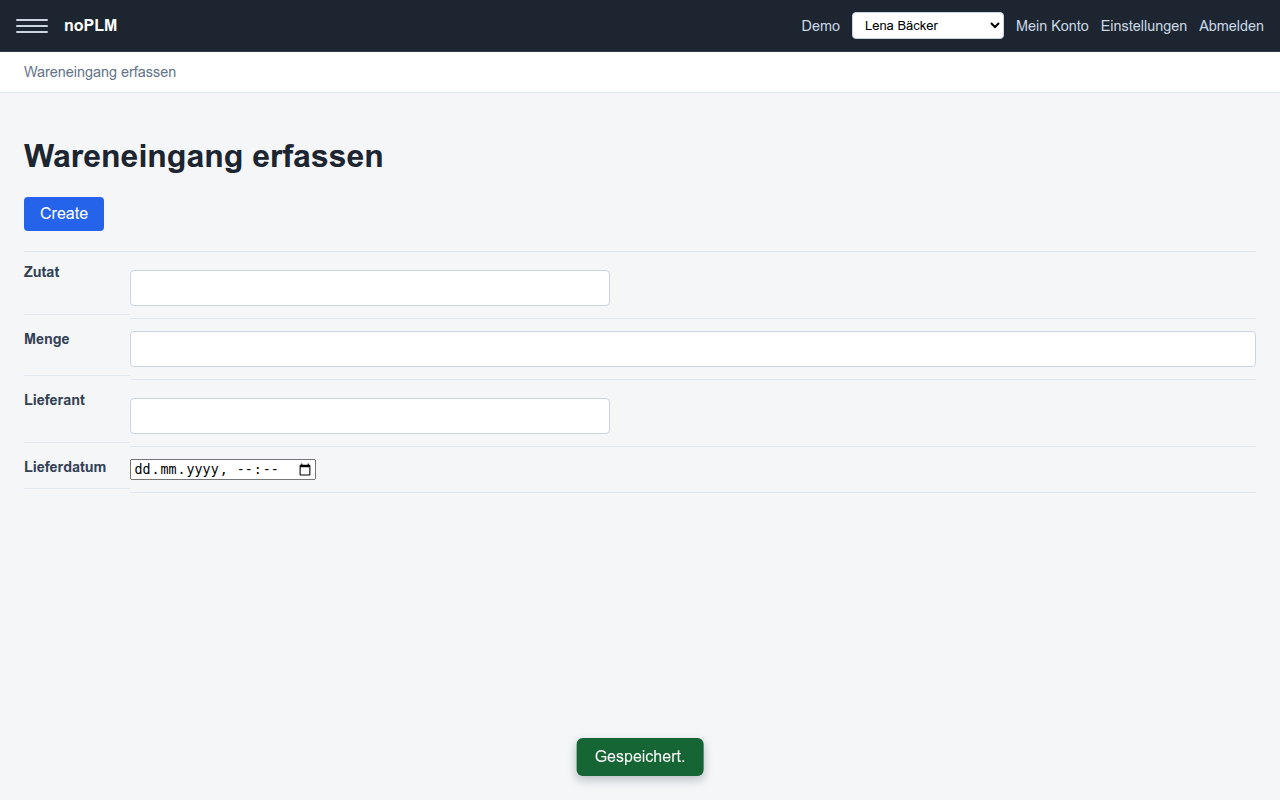Focus the Menge input field
The width and height of the screenshot is (1280, 800).
693,349
